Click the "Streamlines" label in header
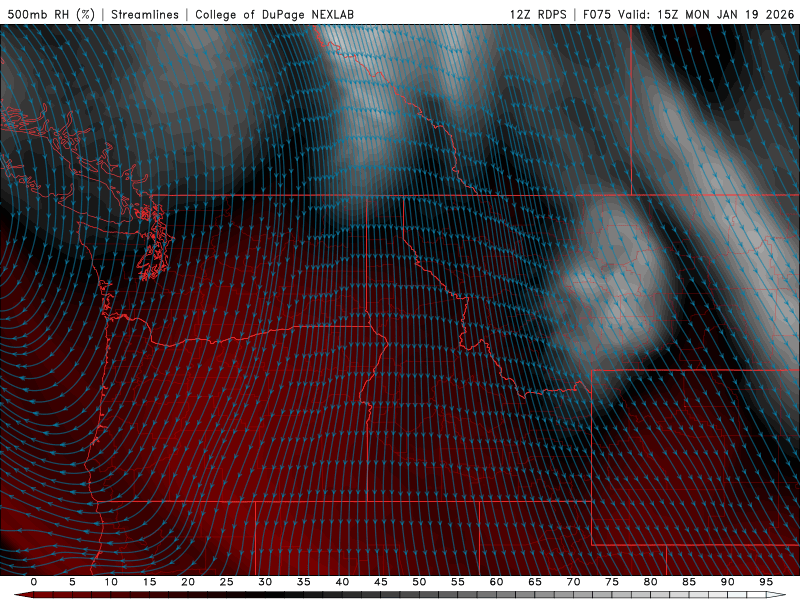Image resolution: width=800 pixels, height=600 pixels. click(145, 14)
